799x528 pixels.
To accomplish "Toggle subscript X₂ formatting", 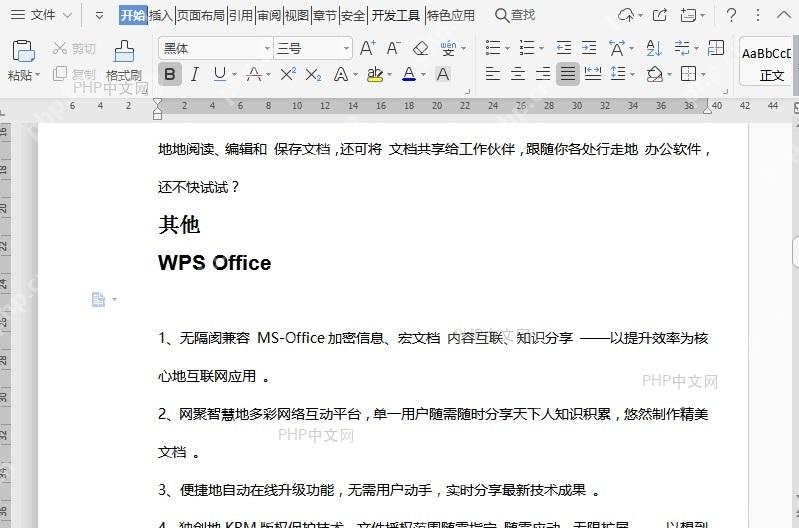I will point(313,75).
